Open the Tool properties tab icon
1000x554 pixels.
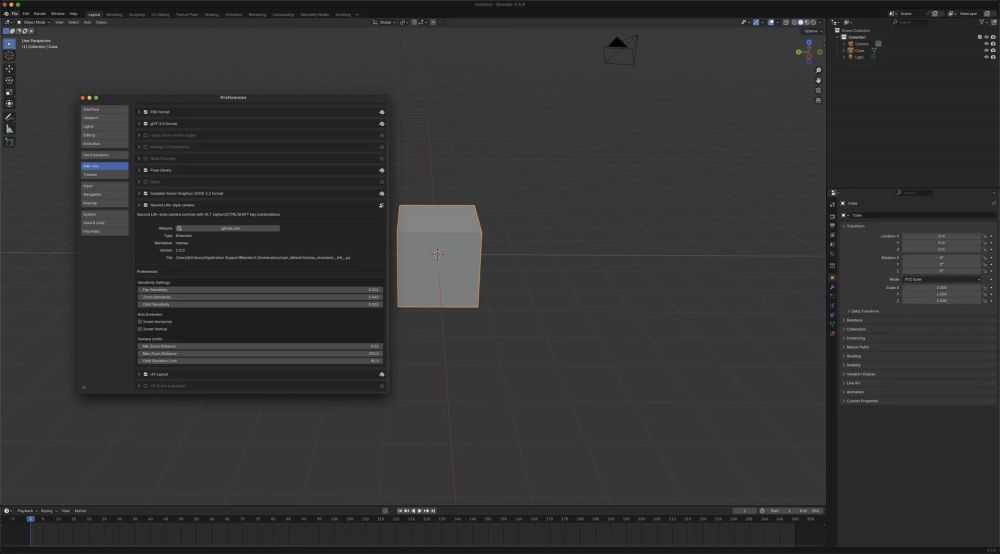click(x=832, y=205)
